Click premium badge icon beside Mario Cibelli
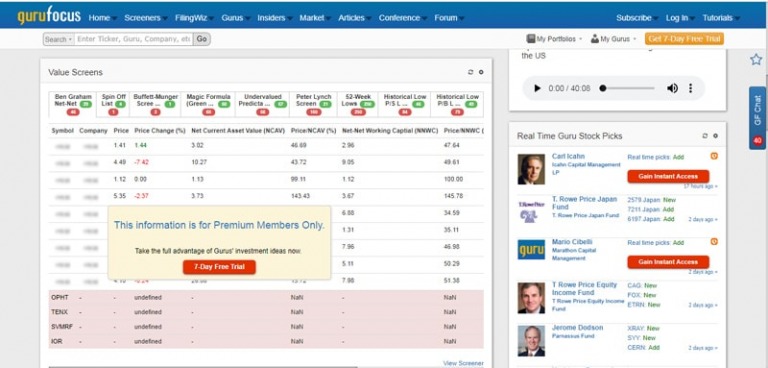This screenshot has height=368, width=768. 714,242
